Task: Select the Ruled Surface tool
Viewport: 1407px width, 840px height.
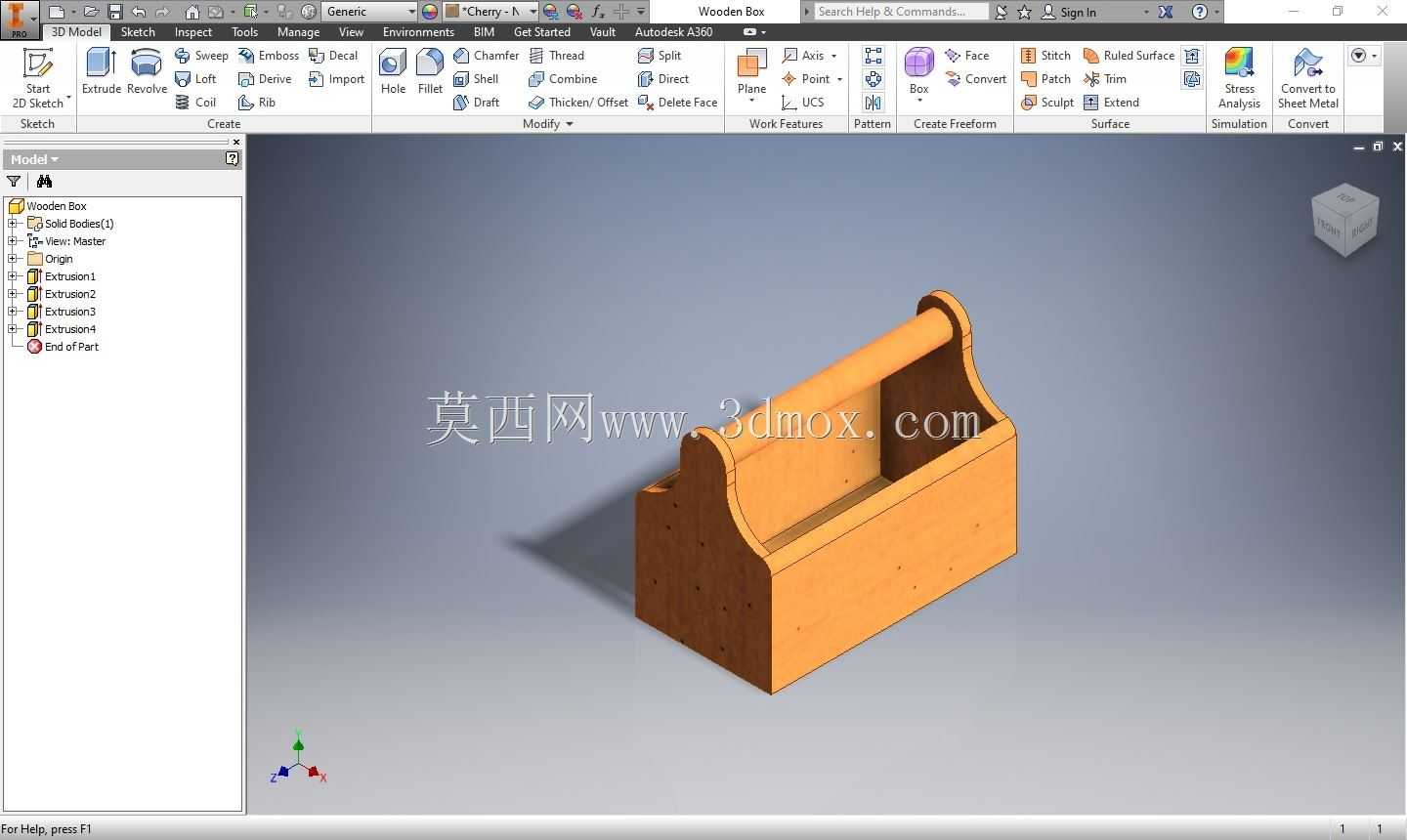Action: pos(1129,56)
